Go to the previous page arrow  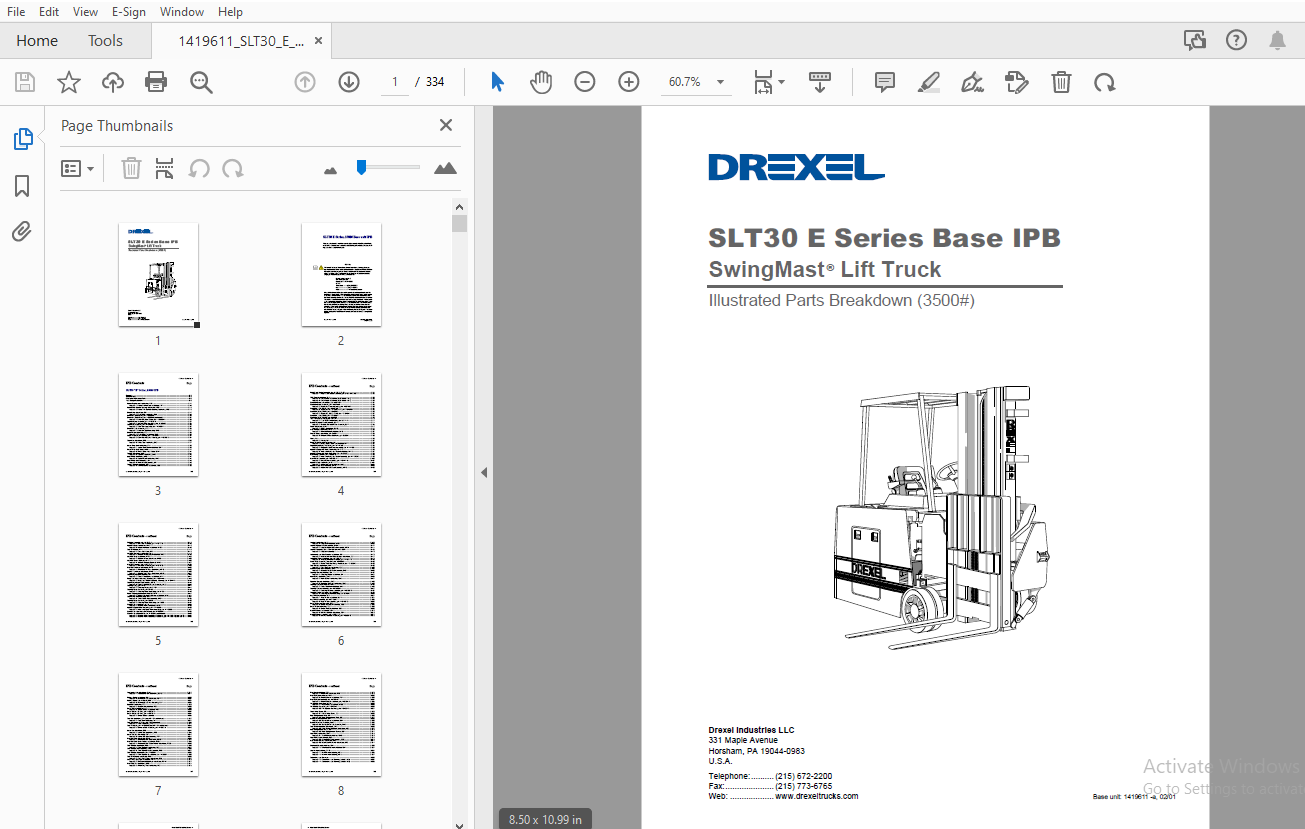(x=305, y=82)
